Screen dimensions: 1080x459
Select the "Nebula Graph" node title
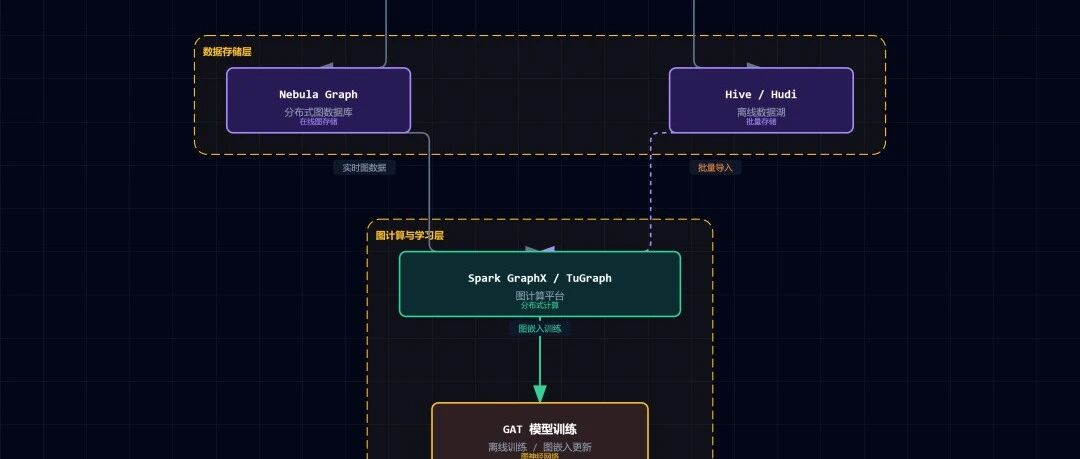click(x=318, y=94)
